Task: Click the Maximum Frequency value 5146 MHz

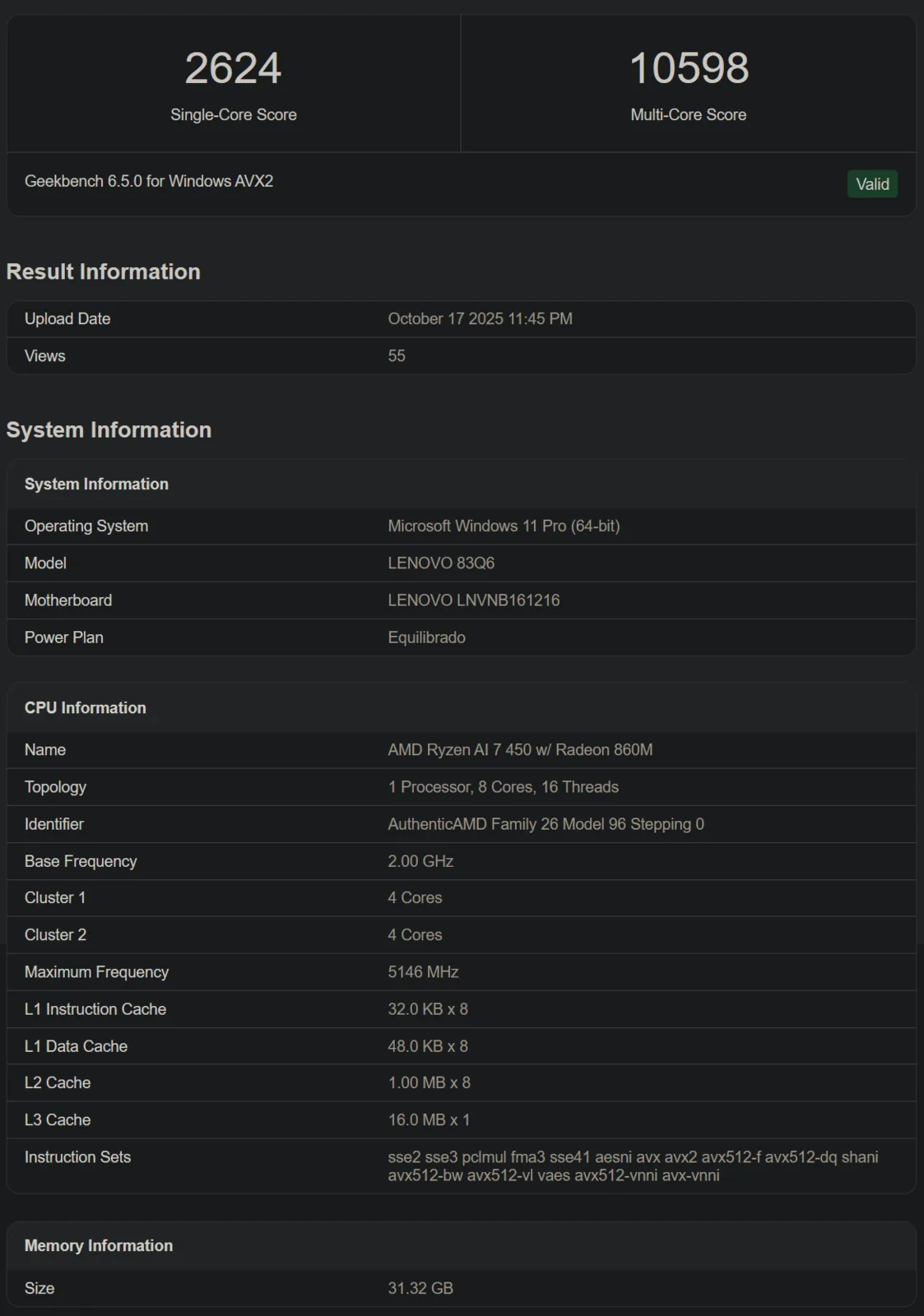Action: 423,972
